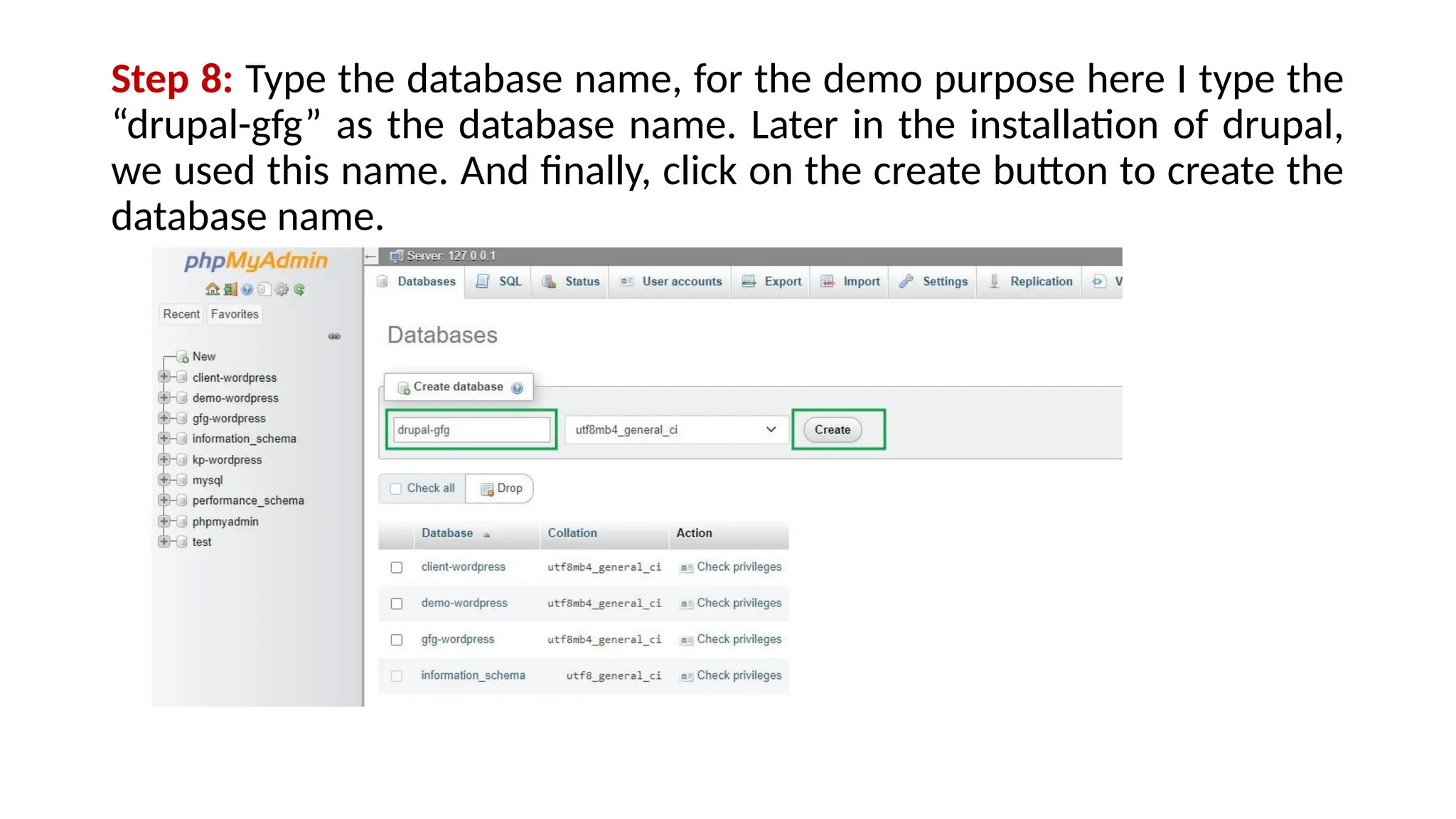Expand kp-wordpress tree node
Viewport: 1456px width, 819px height.
[x=164, y=459]
